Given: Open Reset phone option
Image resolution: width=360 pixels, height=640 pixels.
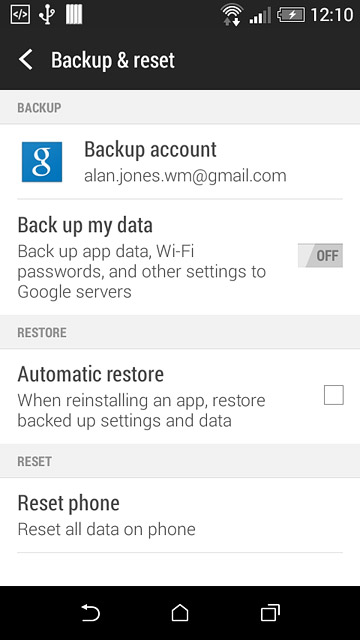Looking at the screenshot, I should coord(180,515).
